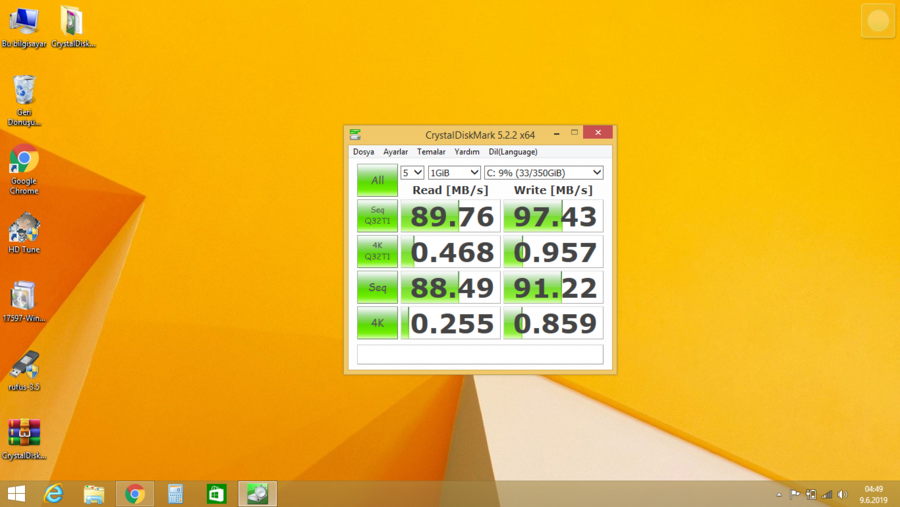This screenshot has width=900, height=507.
Task: Show hidden tray icons arrow
Action: pyautogui.click(x=779, y=494)
